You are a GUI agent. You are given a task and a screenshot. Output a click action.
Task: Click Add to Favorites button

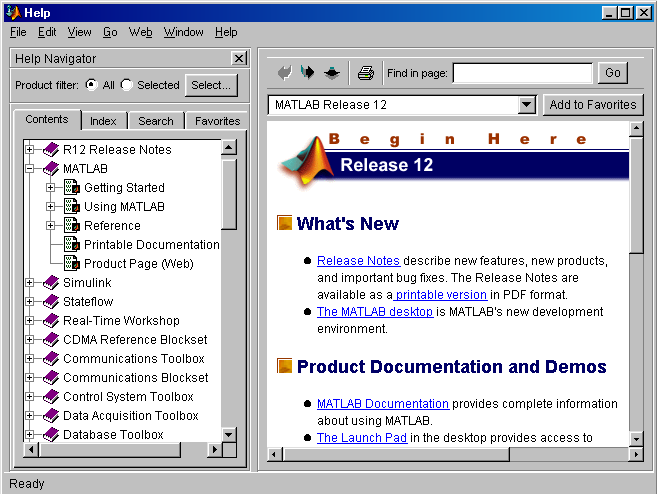593,104
